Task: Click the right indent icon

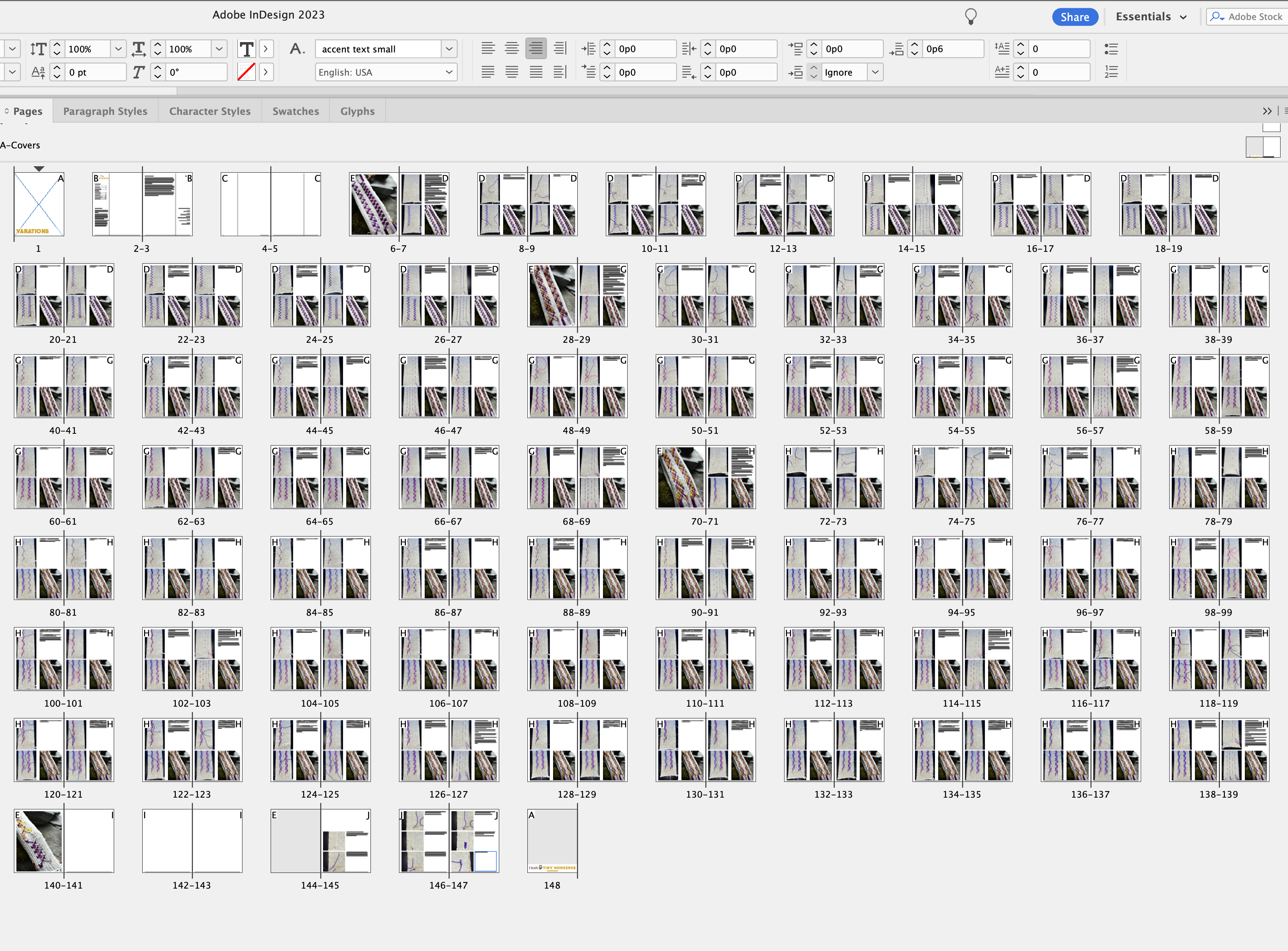Action: [689, 49]
